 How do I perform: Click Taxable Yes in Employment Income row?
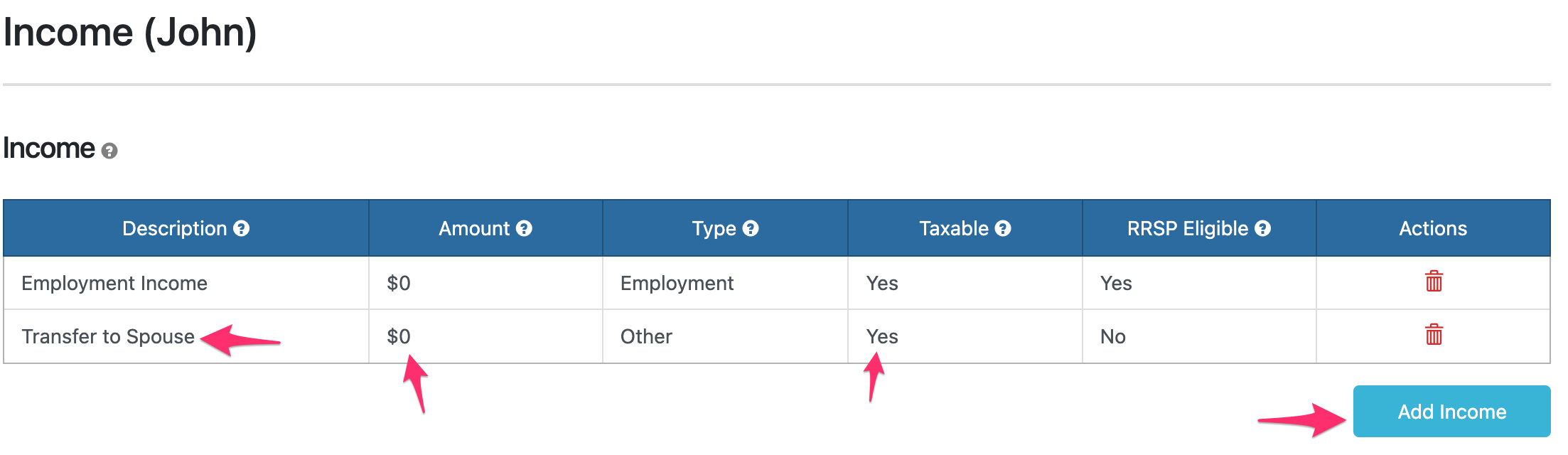(882, 283)
